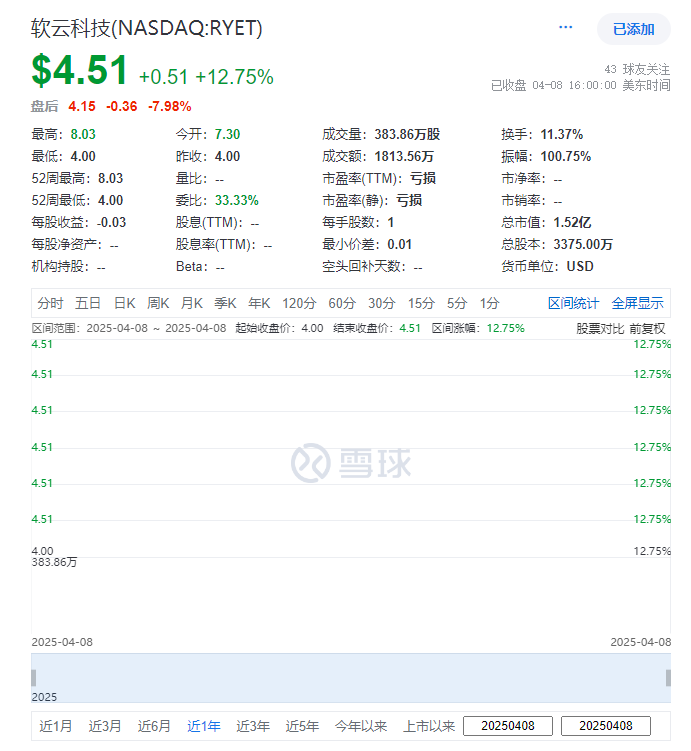Screen dimensions: 691x751
Task: Switch to the 五日 chart tab
Action: 88,303
